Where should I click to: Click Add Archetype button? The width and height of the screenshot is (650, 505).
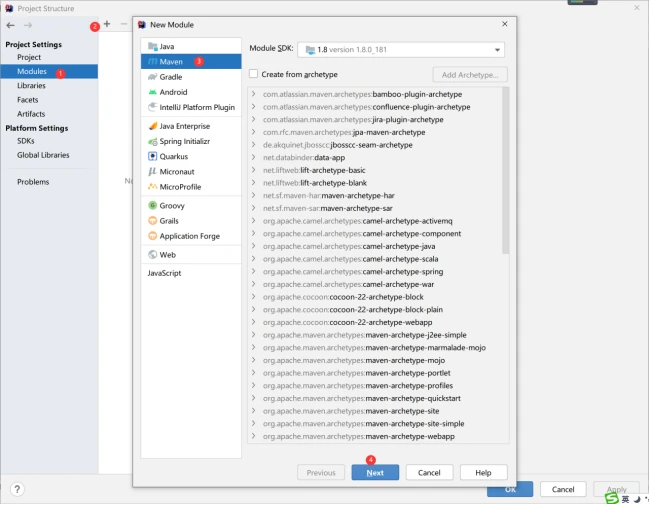470,75
